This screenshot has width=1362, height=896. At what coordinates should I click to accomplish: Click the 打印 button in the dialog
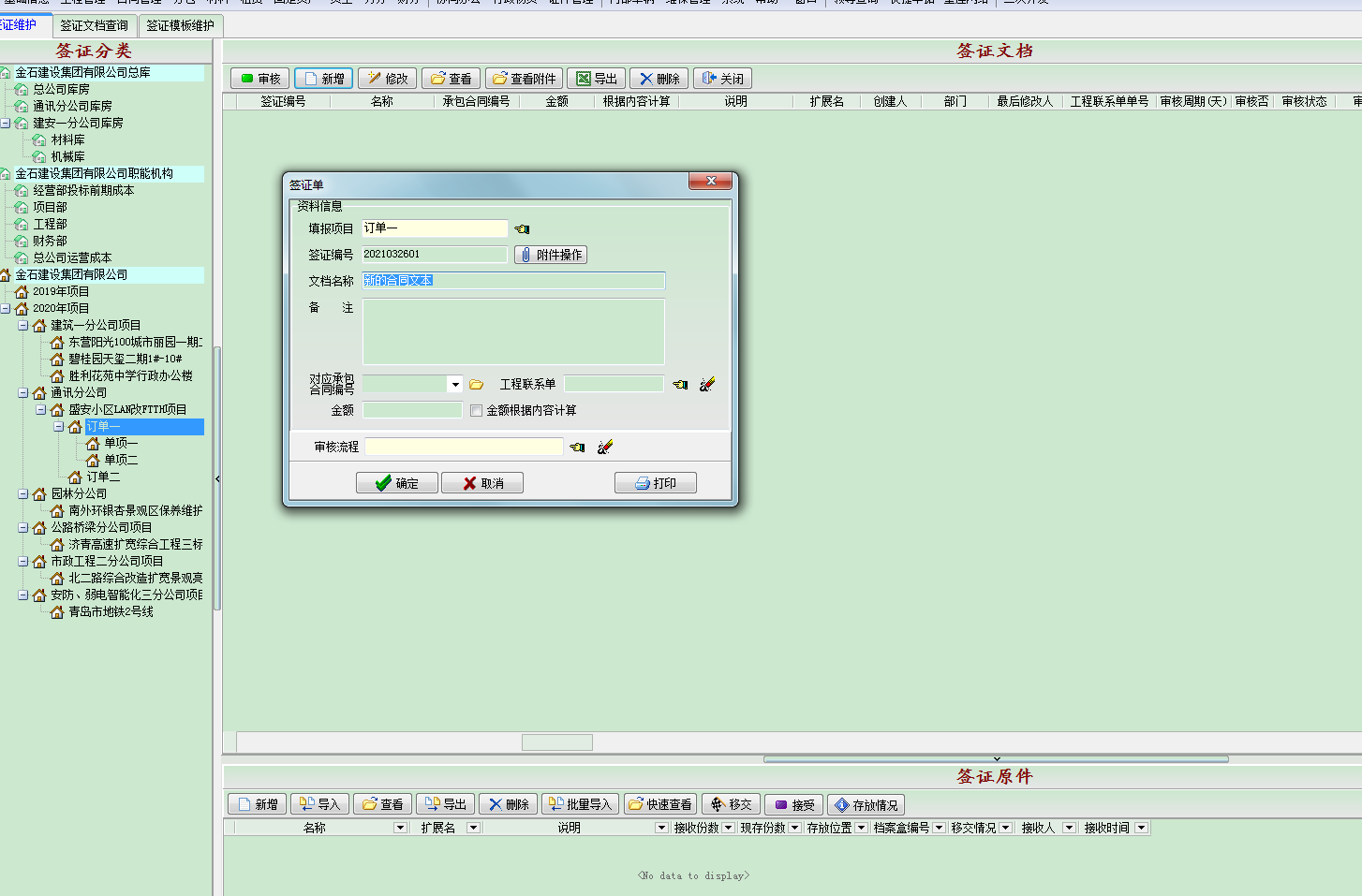(655, 483)
